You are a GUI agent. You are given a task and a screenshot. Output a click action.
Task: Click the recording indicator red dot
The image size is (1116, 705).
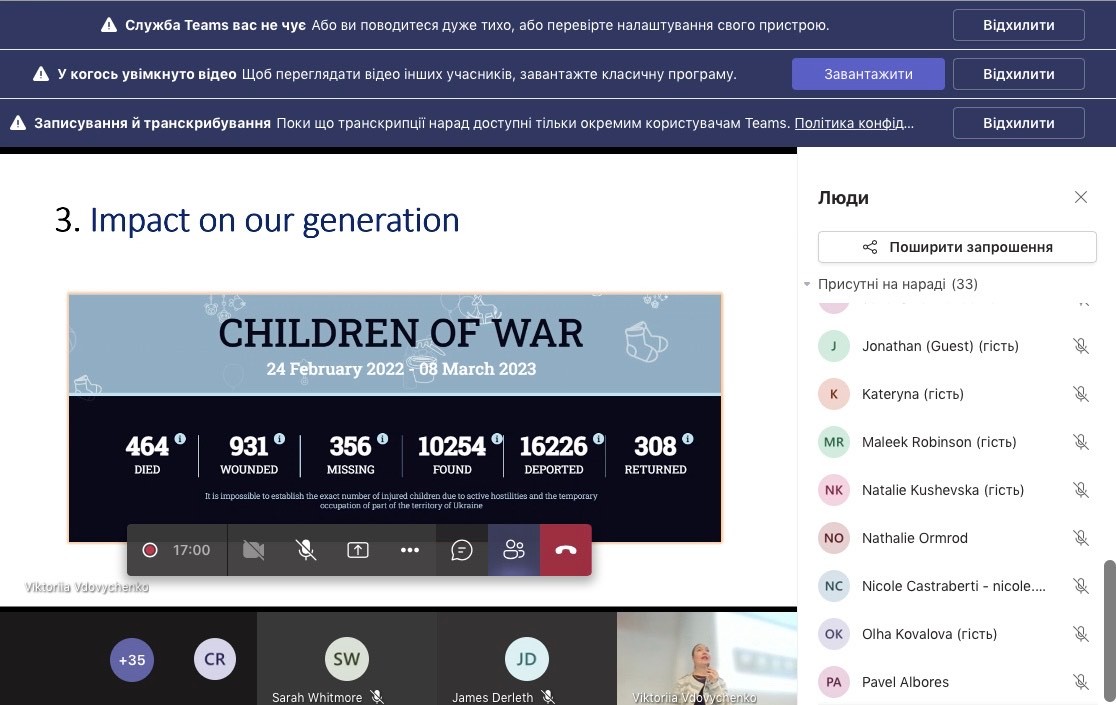point(150,550)
